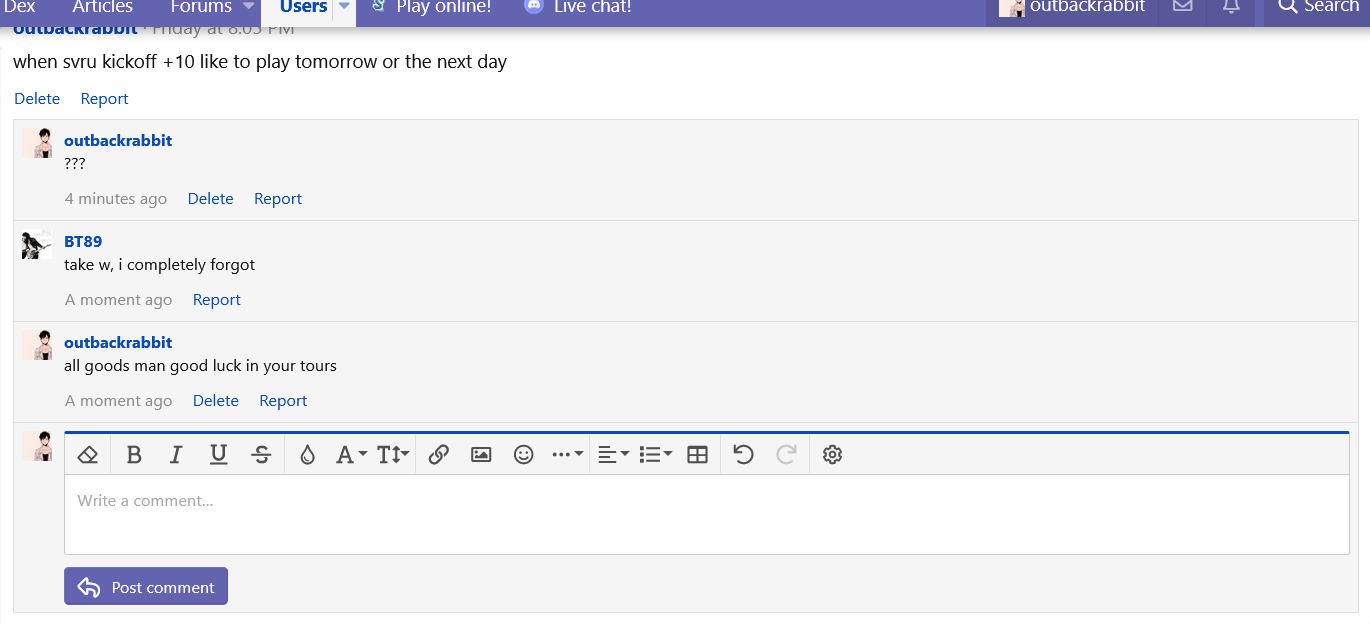Report the main profile post
The image size is (1370, 624).
point(104,99)
